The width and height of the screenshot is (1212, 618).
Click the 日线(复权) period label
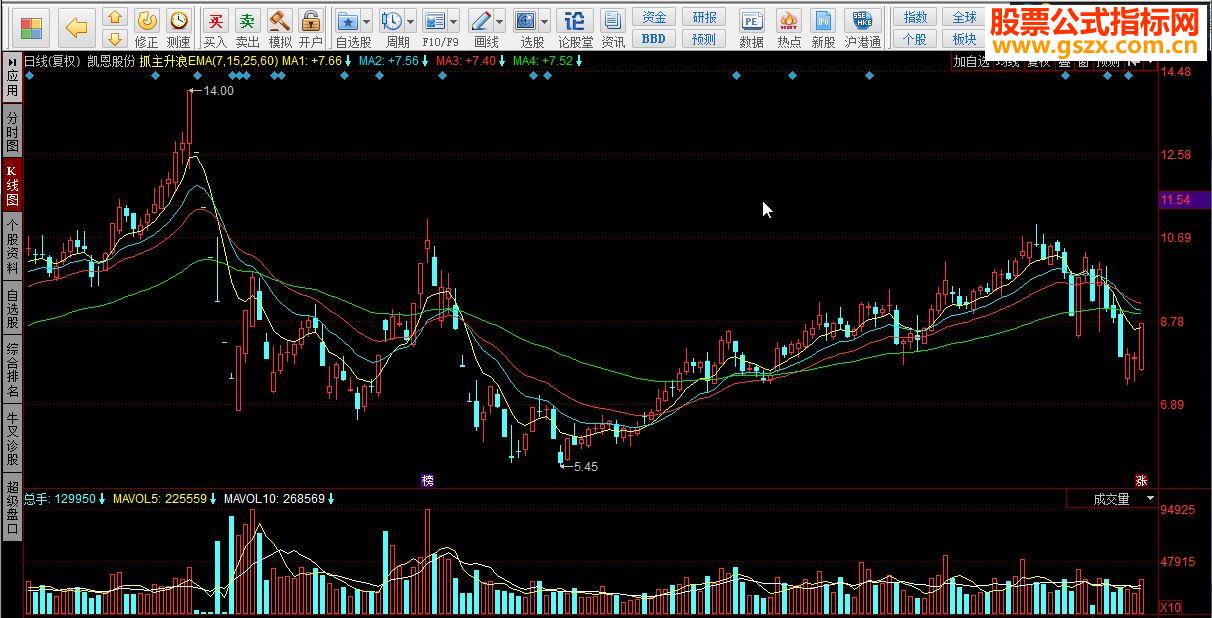53,61
